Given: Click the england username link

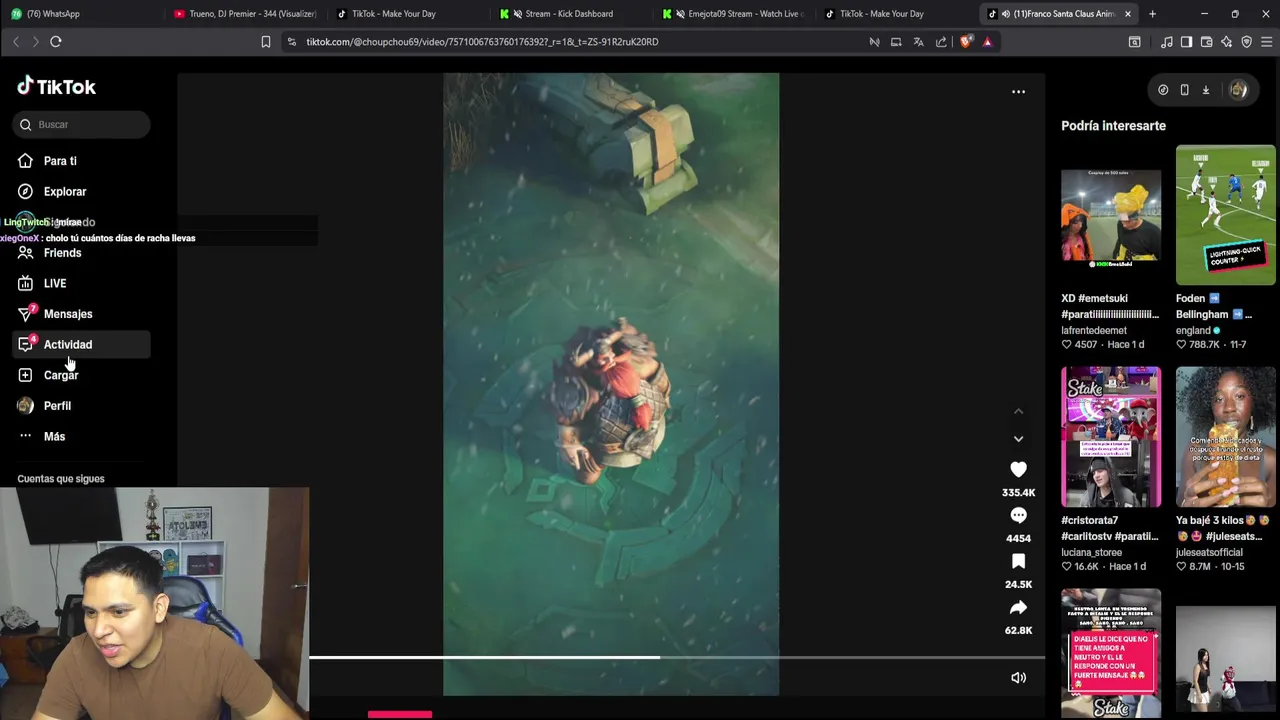Looking at the screenshot, I should click(1193, 330).
